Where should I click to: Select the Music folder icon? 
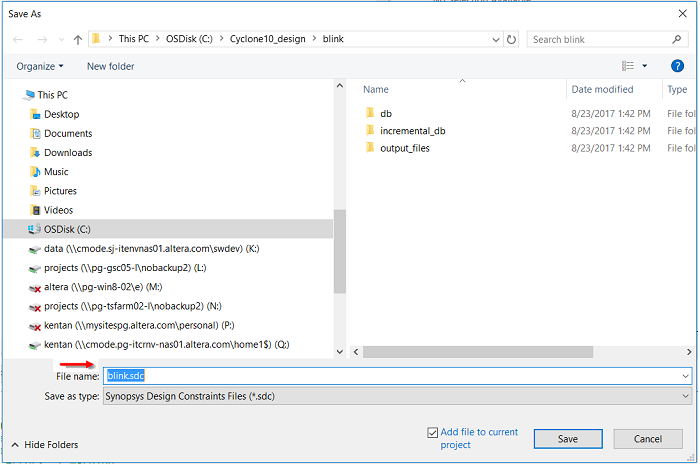(37, 172)
